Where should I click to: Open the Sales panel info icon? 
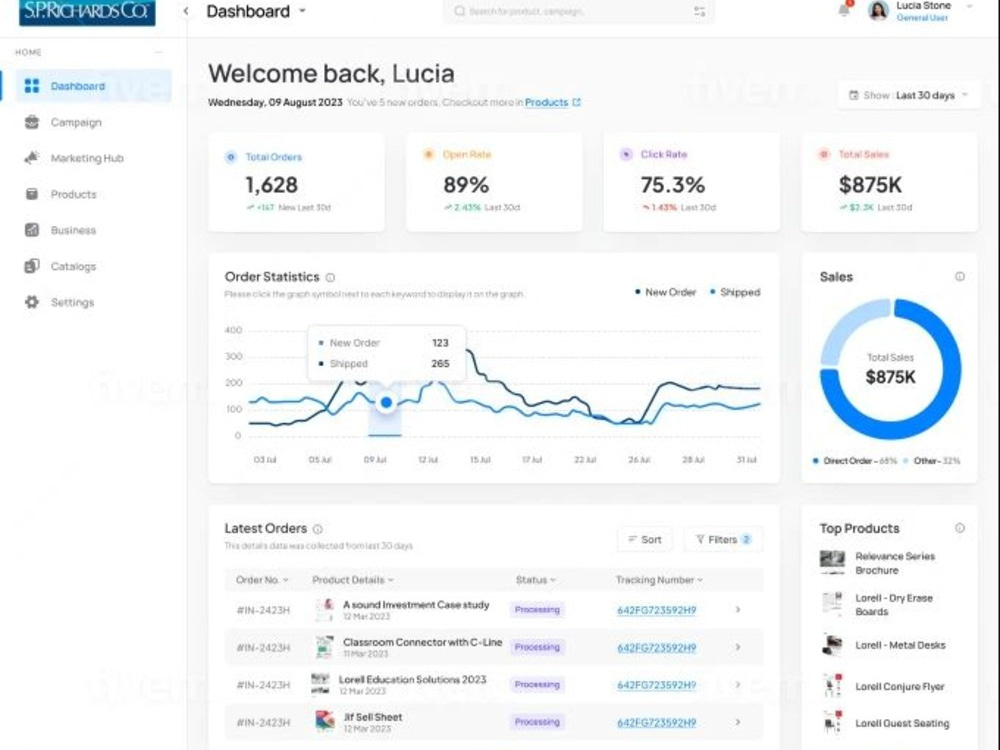[x=959, y=276]
